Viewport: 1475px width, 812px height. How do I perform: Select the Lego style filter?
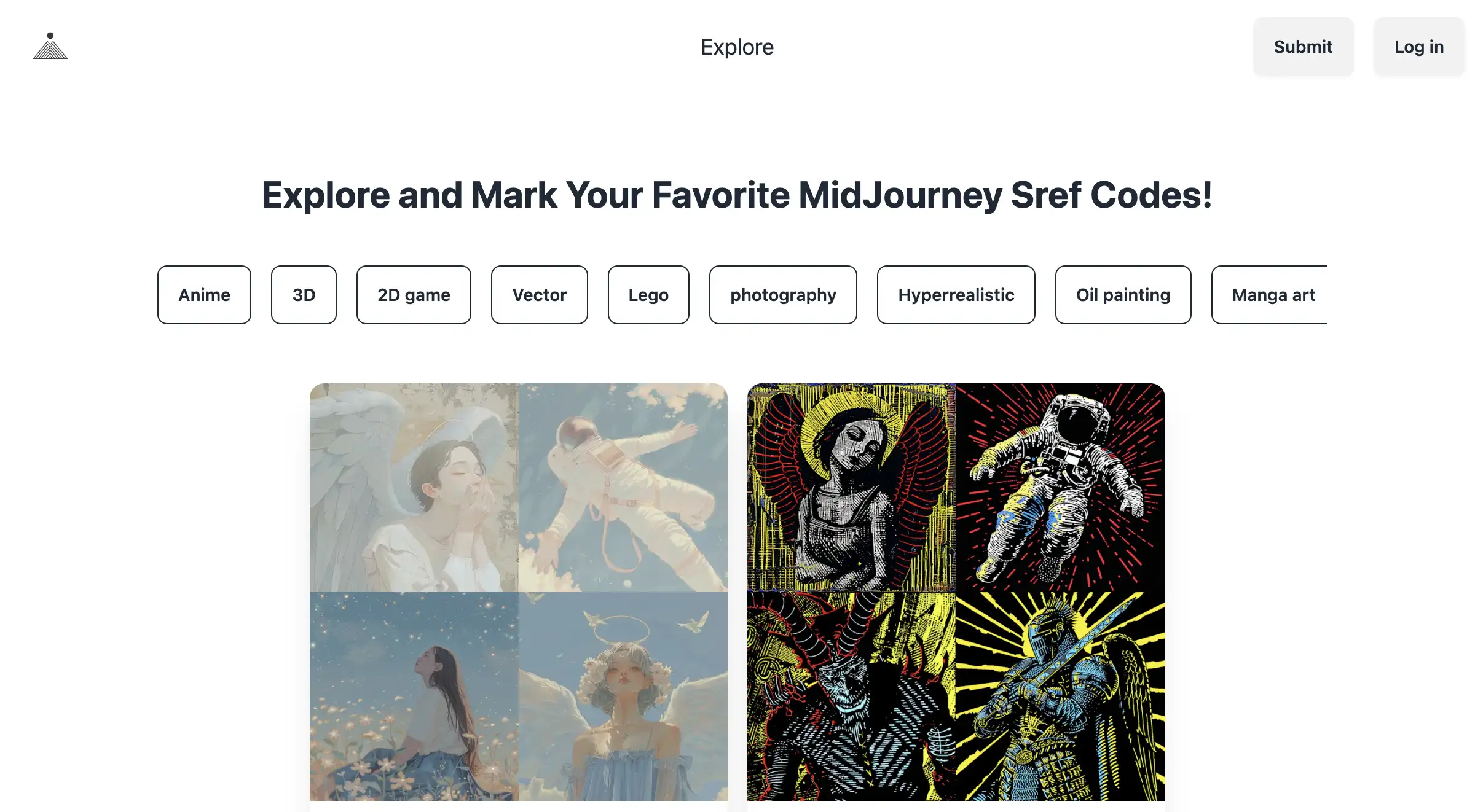[x=648, y=294]
